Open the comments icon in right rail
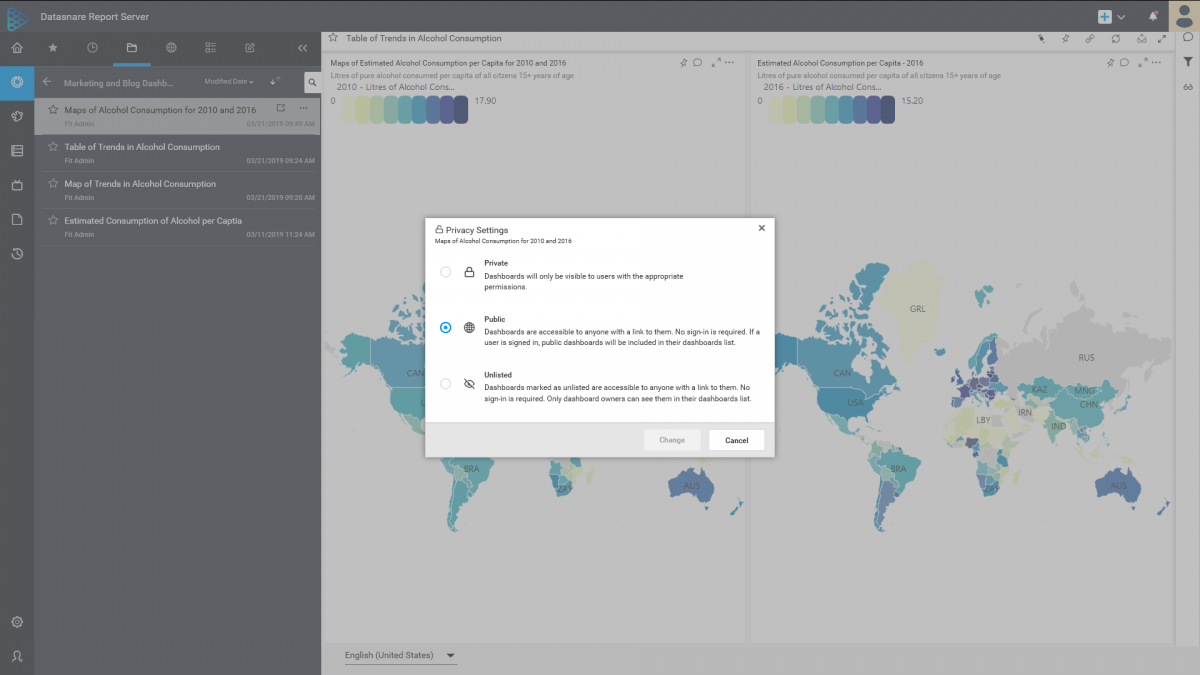 1188,38
